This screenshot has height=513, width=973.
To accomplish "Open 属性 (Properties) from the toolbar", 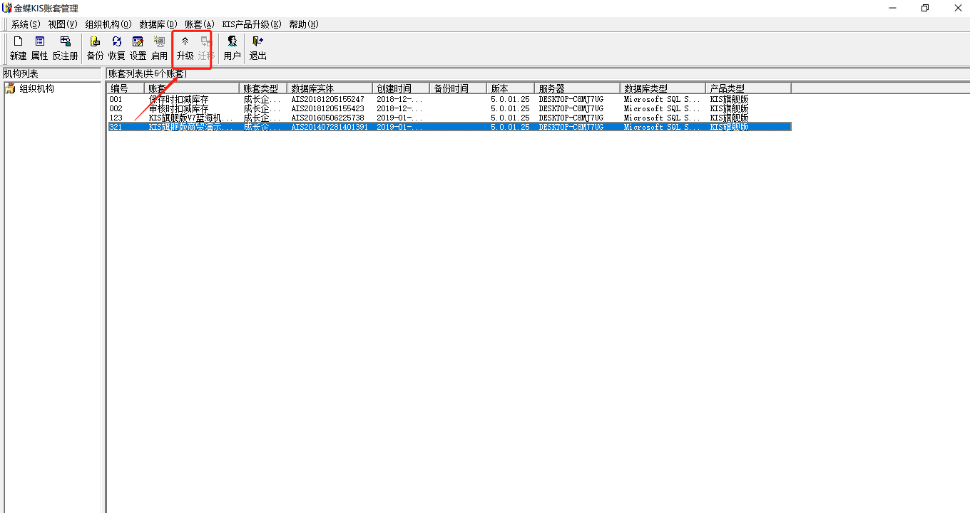I will pos(40,48).
